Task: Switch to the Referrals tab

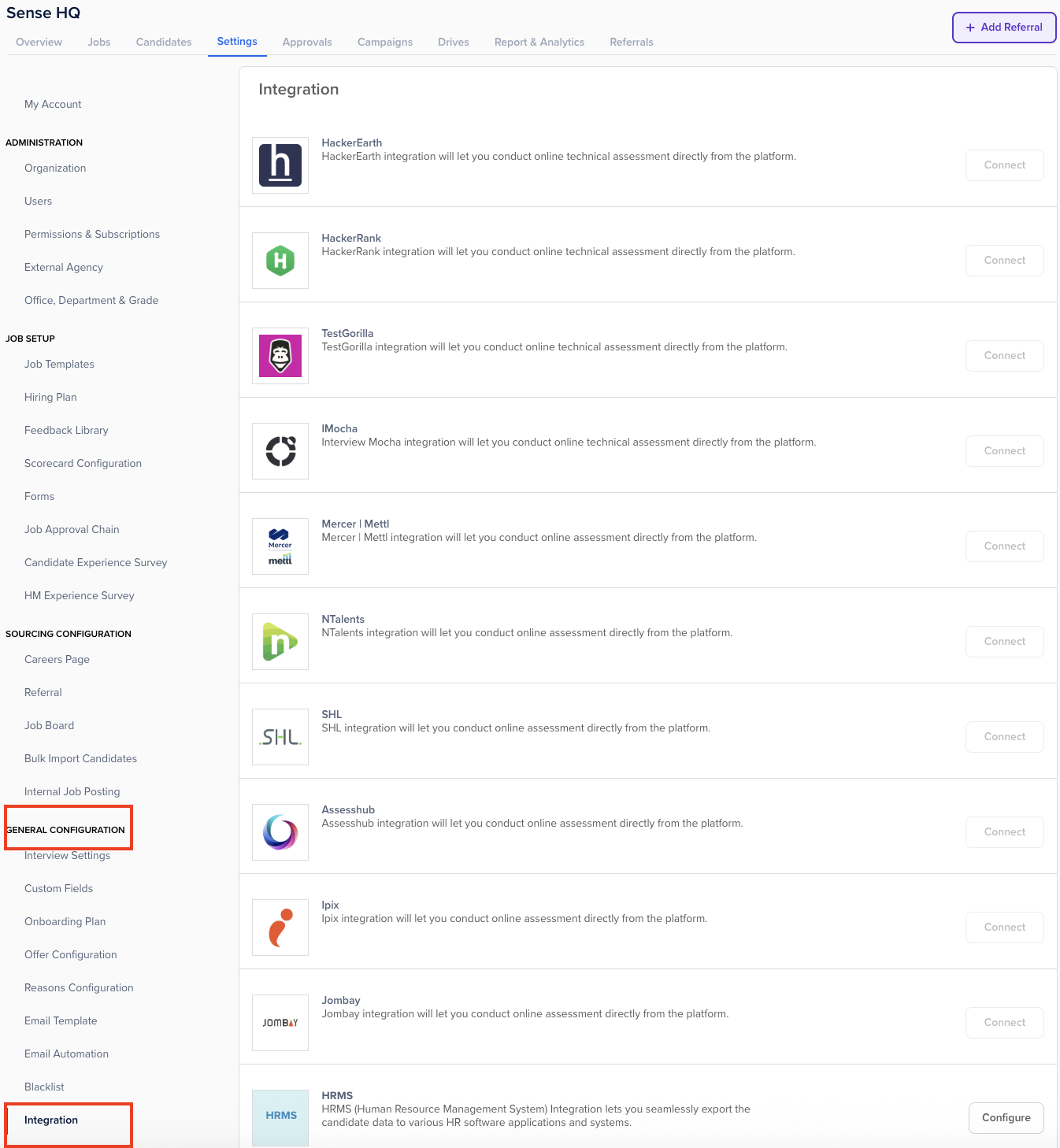Action: [x=632, y=42]
